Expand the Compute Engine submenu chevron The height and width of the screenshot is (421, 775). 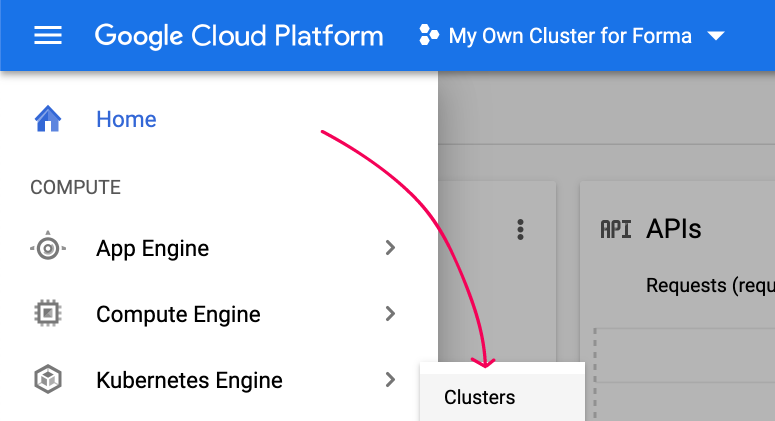pos(390,313)
